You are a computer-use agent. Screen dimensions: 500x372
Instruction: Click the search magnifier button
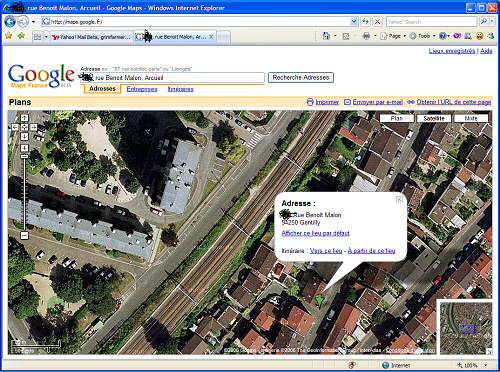coord(483,22)
